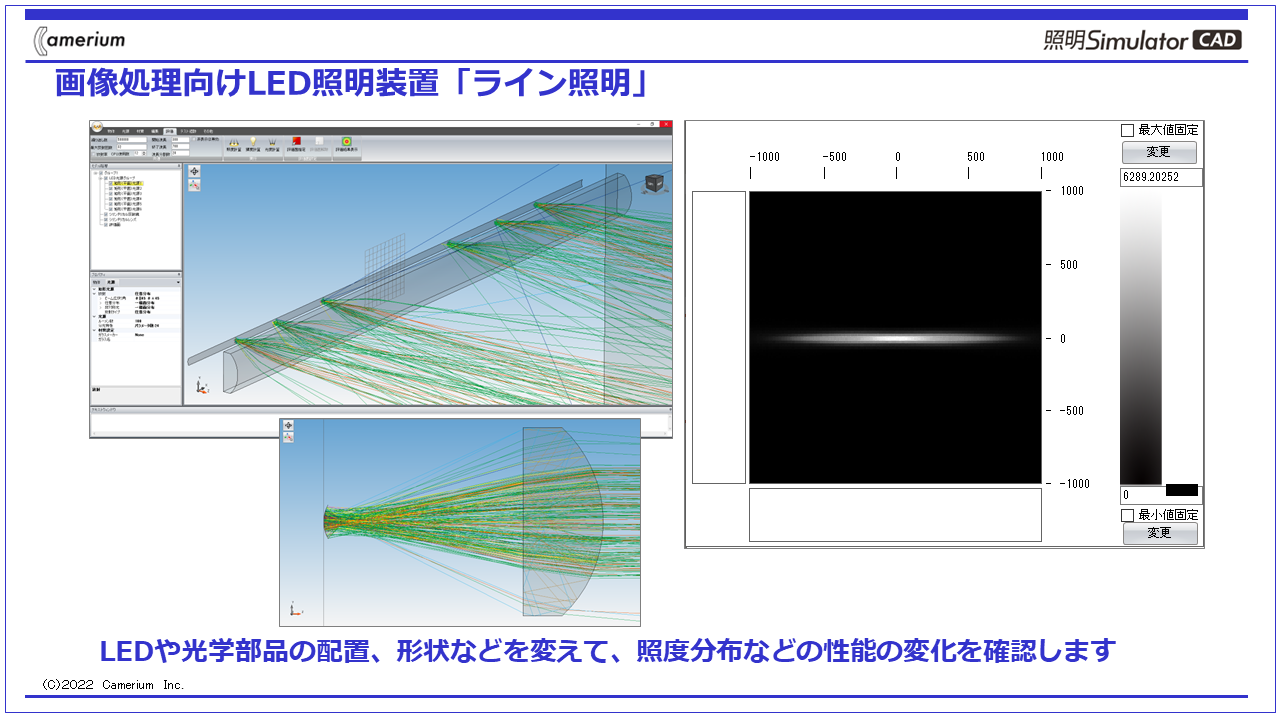Click the maximum value field showing 6289.20252

coord(1161,178)
